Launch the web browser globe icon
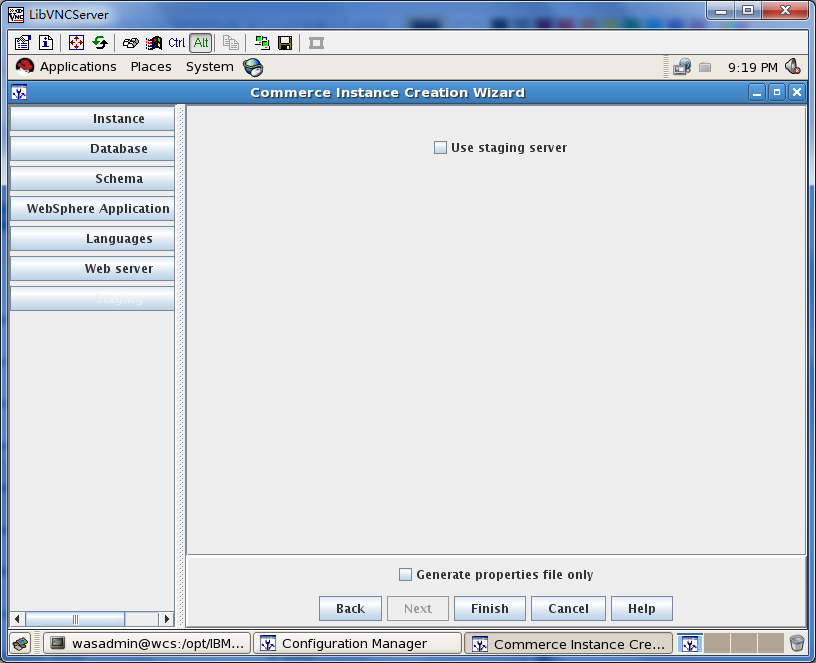 pyautogui.click(x=253, y=67)
